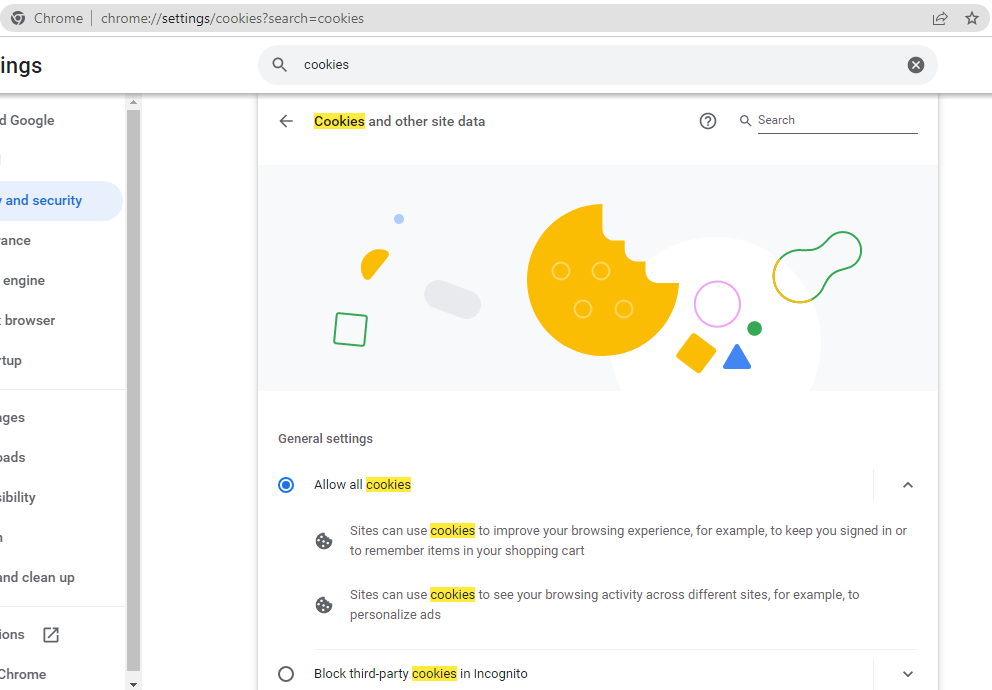This screenshot has width=992, height=690.
Task: Bookmark this page with the star icon
Action: pos(972,18)
